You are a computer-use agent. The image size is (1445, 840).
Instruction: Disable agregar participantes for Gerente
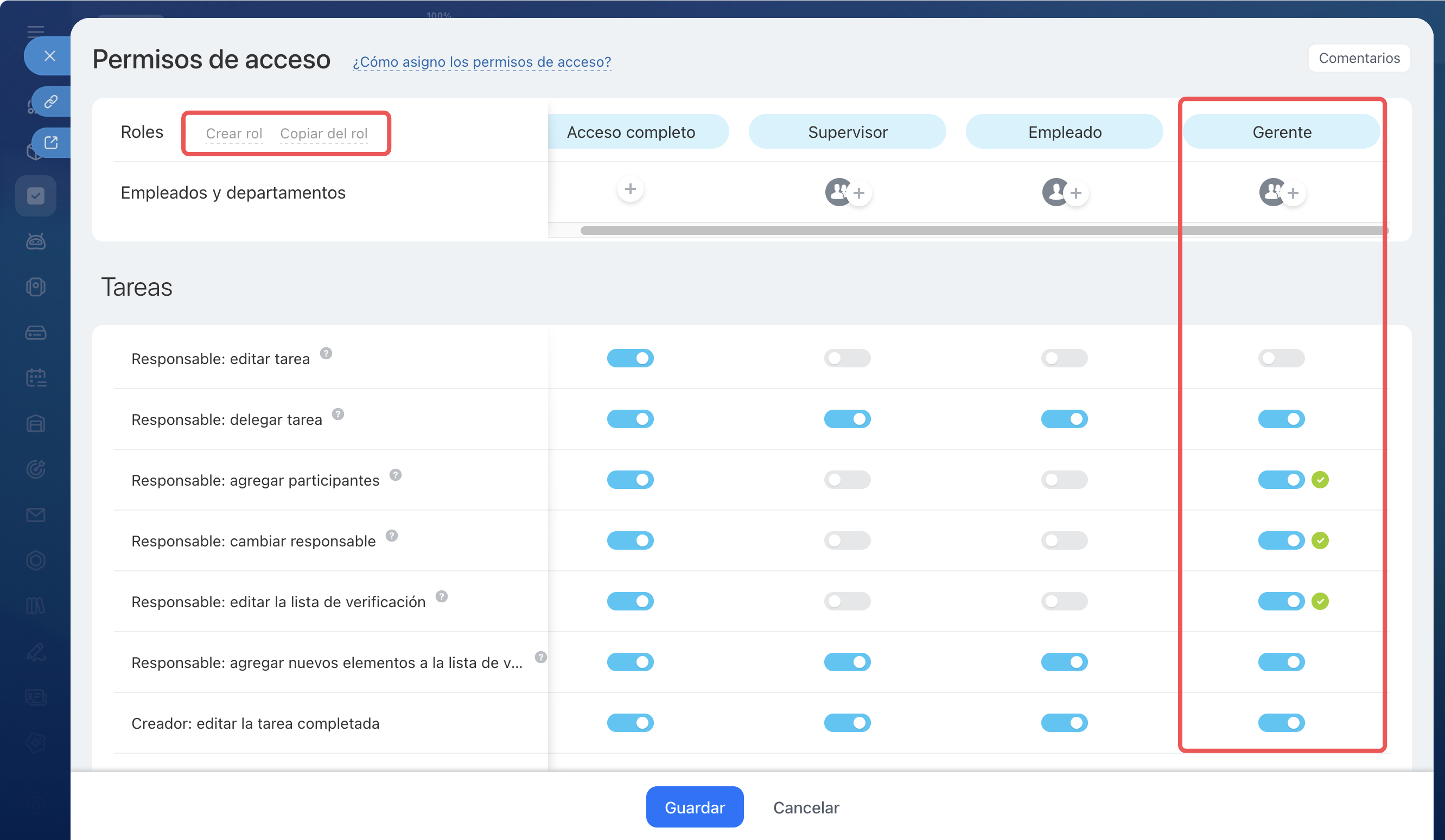(1281, 480)
